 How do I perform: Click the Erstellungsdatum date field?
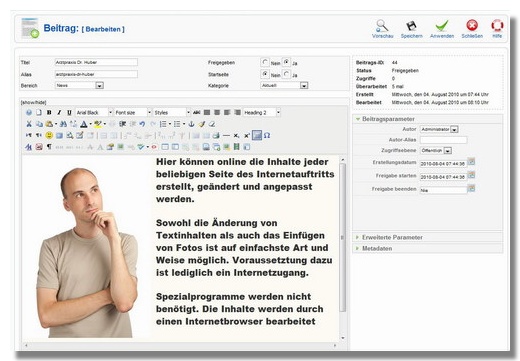[443, 164]
